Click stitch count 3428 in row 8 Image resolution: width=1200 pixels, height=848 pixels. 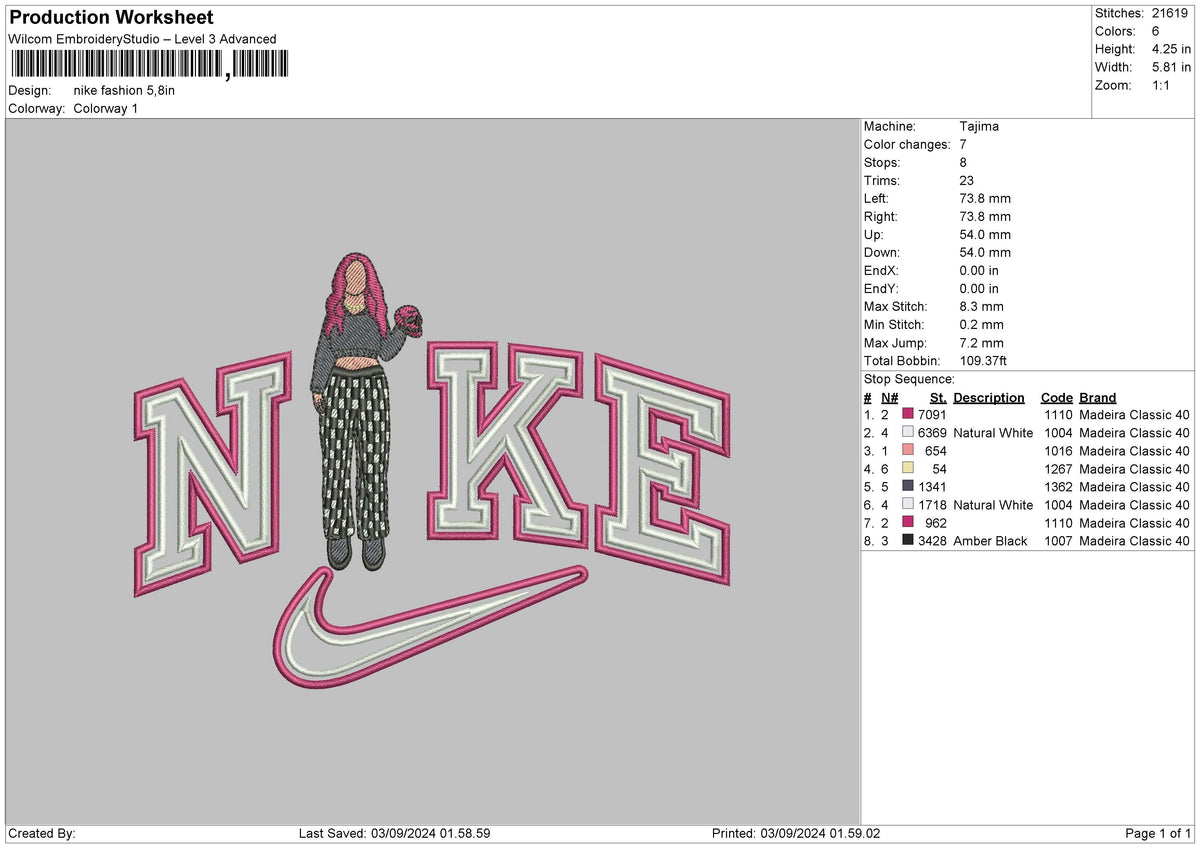tap(932, 541)
